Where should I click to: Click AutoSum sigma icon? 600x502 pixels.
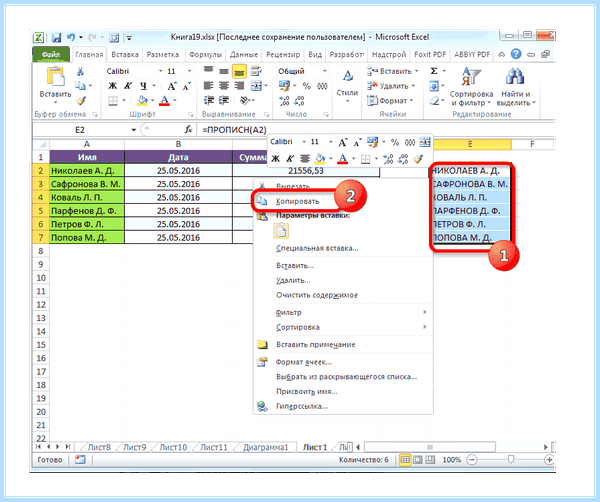pyautogui.click(x=434, y=71)
